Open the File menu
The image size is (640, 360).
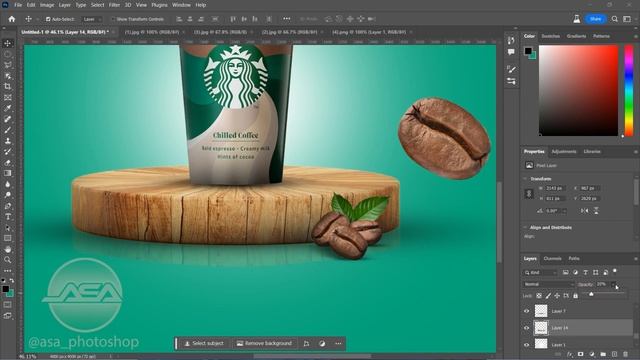(18, 5)
